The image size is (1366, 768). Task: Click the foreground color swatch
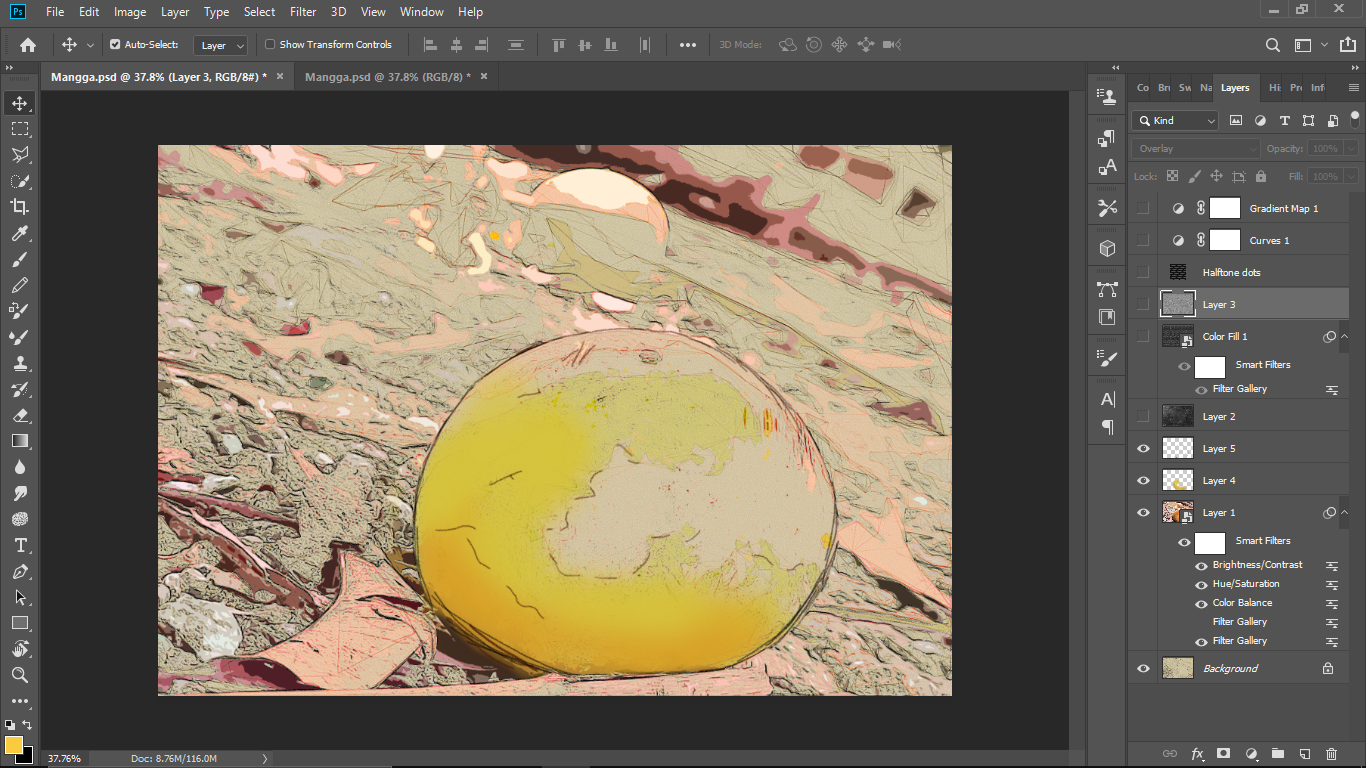point(14,744)
